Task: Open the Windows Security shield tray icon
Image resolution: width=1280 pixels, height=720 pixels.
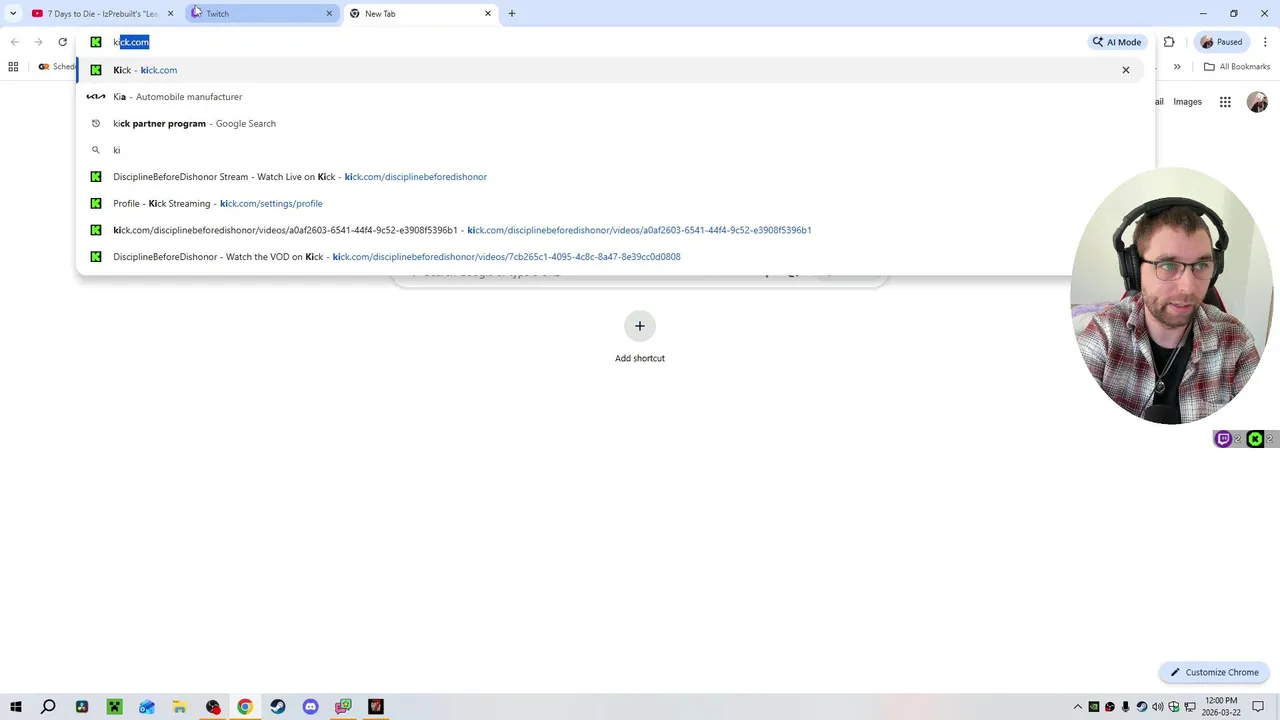Action: 1174,707
